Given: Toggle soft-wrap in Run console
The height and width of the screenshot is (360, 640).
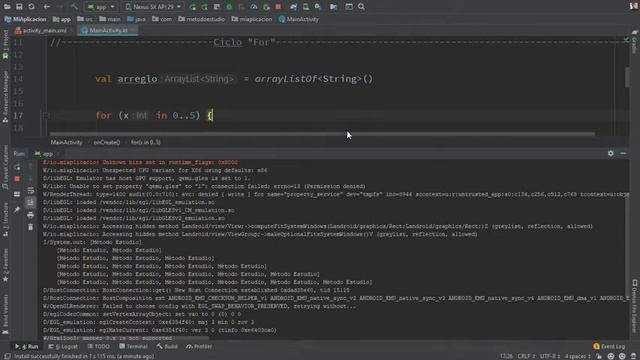Looking at the screenshot, I should click(x=31, y=191).
